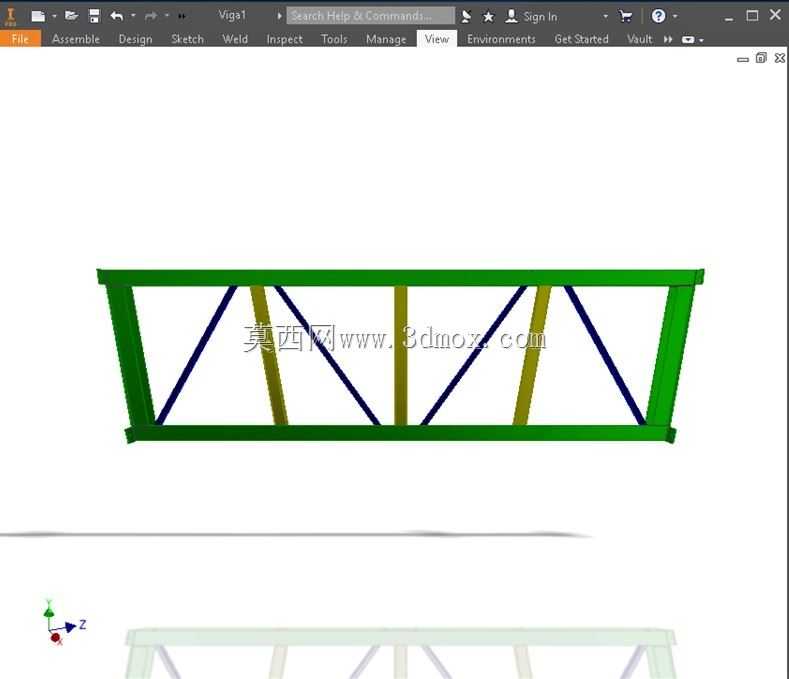Switch to the Sketch tab
The width and height of the screenshot is (789, 679).
click(x=187, y=39)
